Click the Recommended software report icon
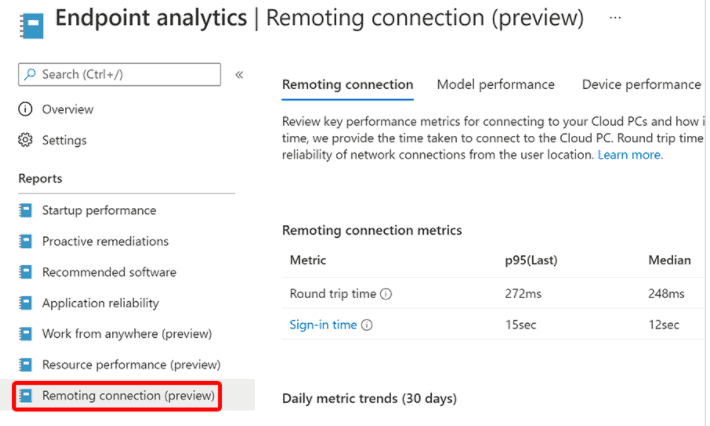The height and width of the screenshot is (426, 710). (x=25, y=272)
